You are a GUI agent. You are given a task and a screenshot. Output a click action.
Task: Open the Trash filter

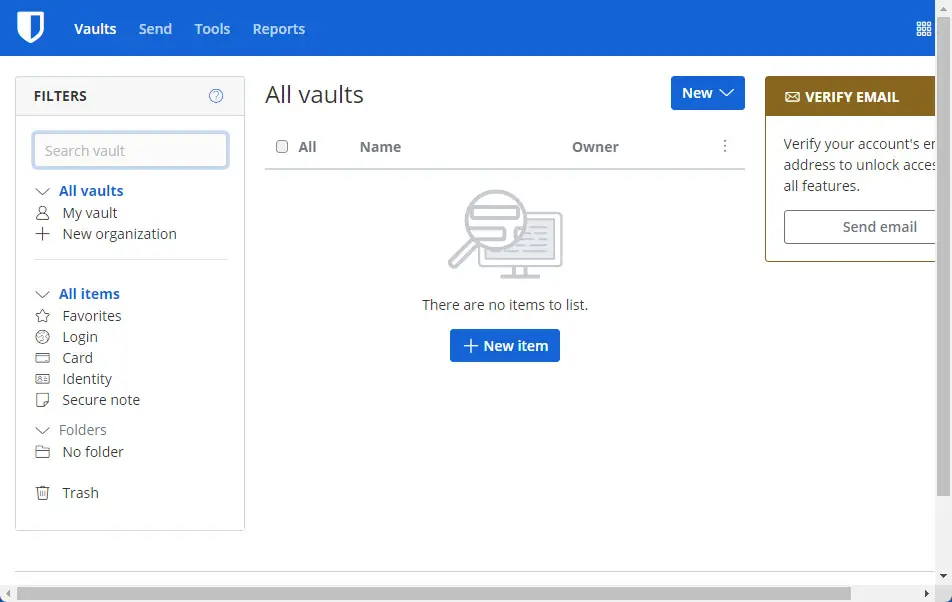(80, 493)
